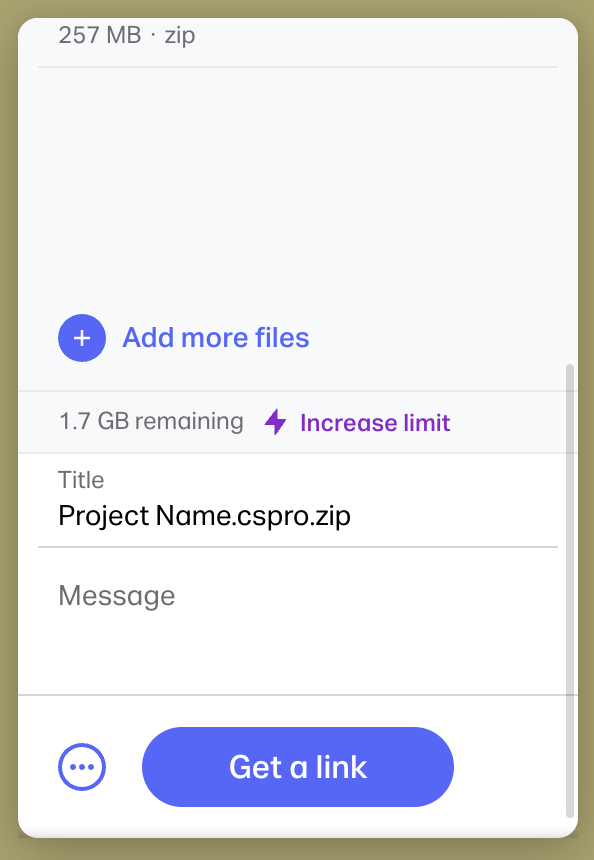Viewport: 594px width, 860px height.
Task: Open the more options ellipsis icon
Action: (82, 767)
